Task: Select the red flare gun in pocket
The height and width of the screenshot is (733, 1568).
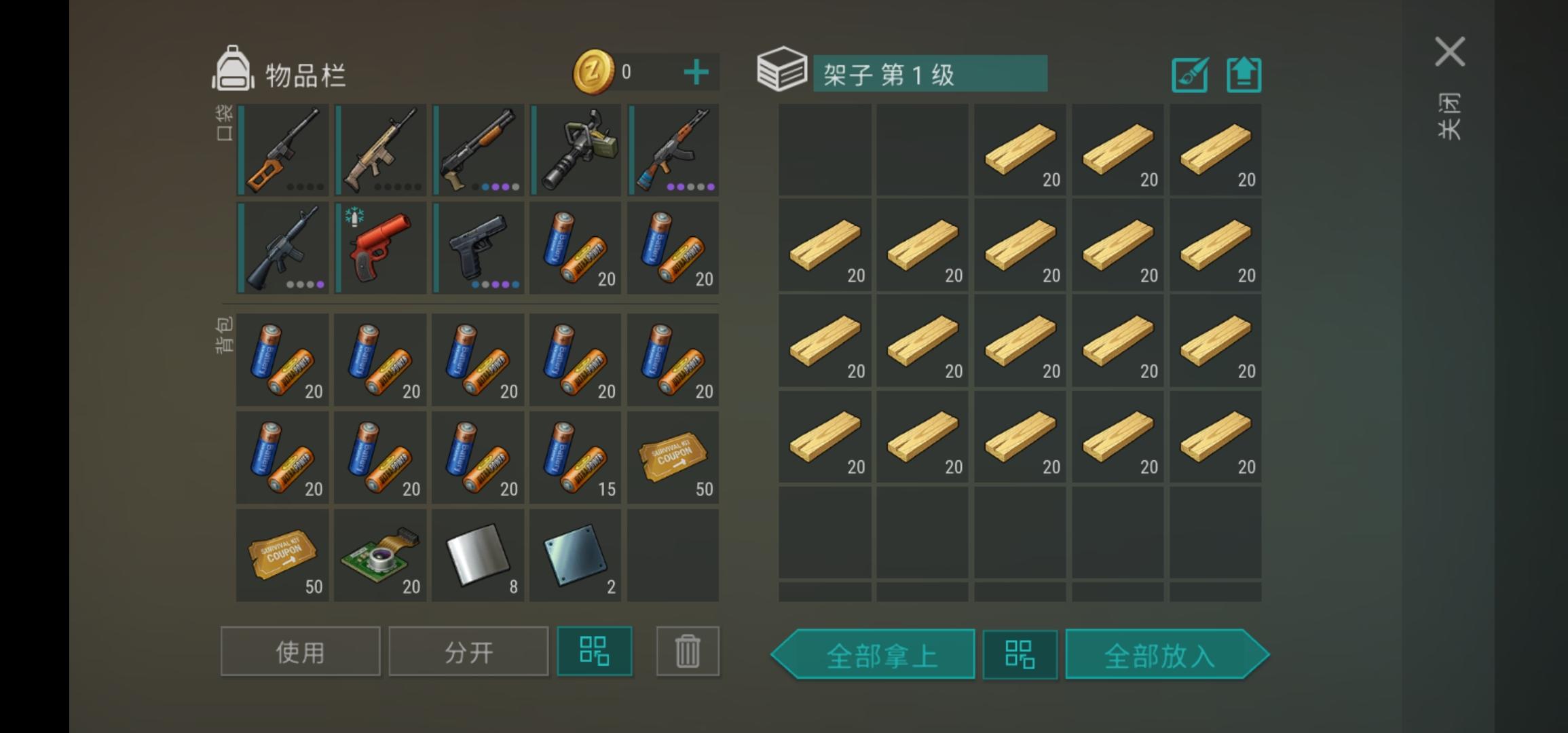Action: click(380, 248)
